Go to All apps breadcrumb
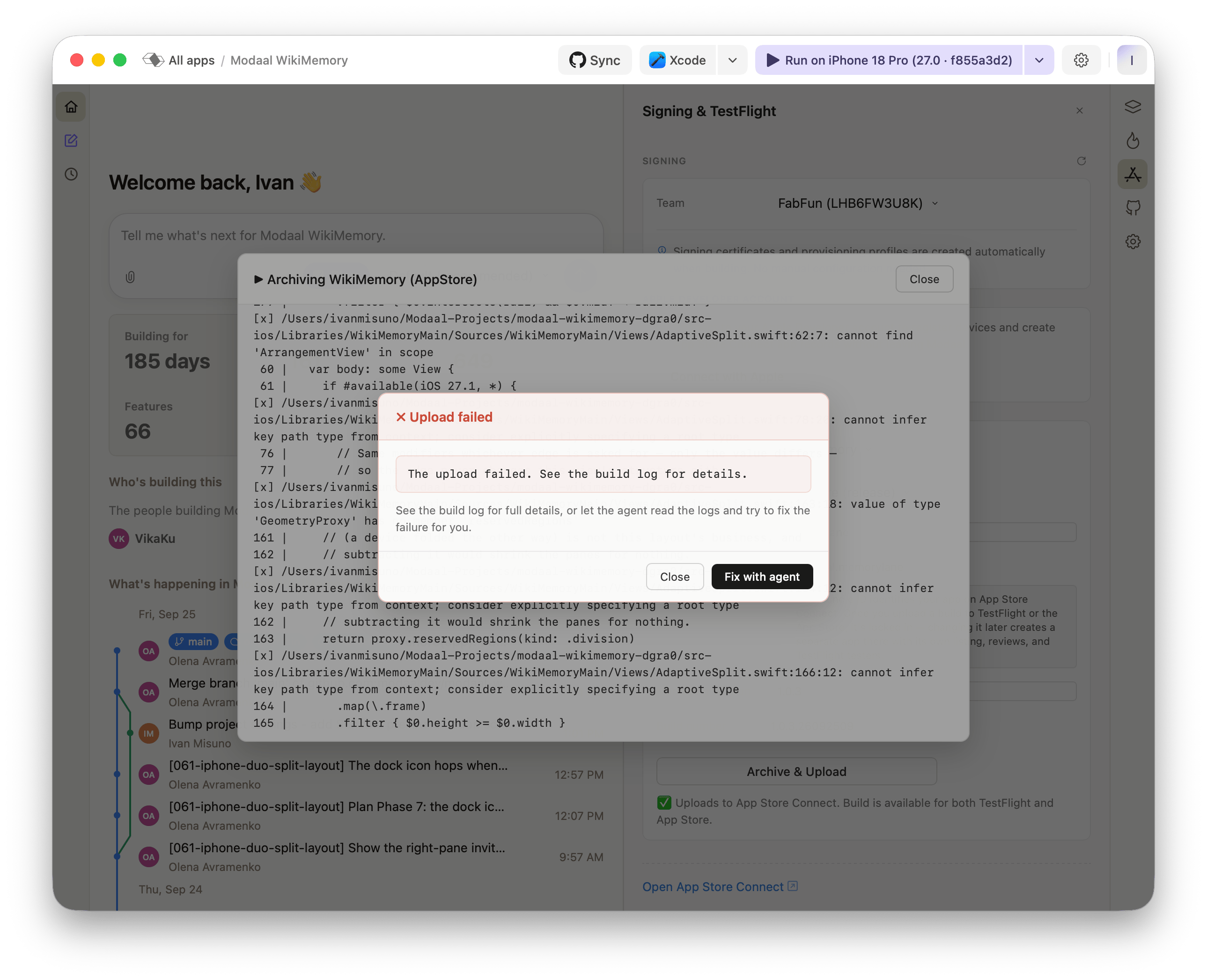1207x980 pixels. click(191, 60)
